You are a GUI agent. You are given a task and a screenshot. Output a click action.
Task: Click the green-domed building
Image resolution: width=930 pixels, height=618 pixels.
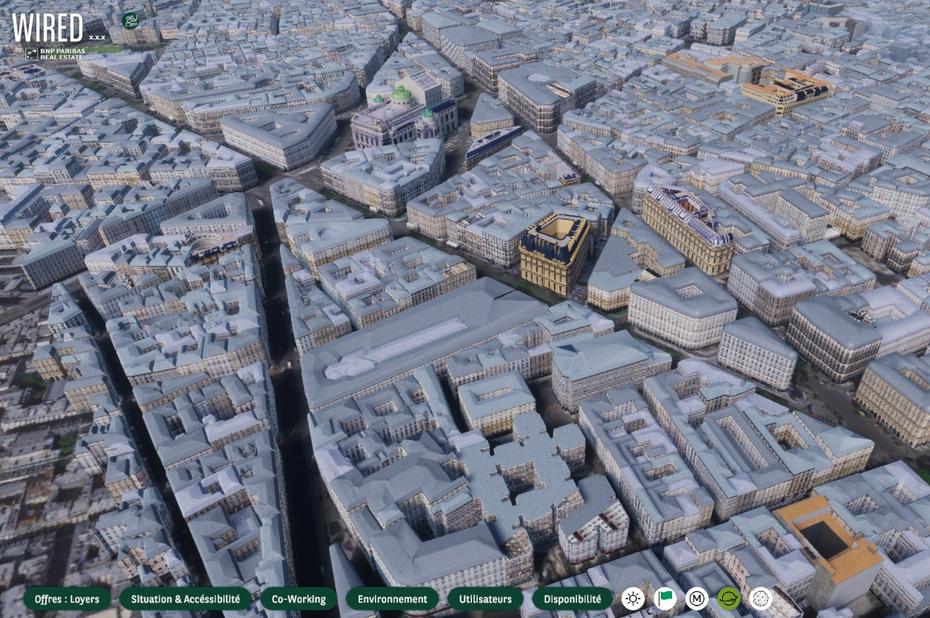click(400, 112)
